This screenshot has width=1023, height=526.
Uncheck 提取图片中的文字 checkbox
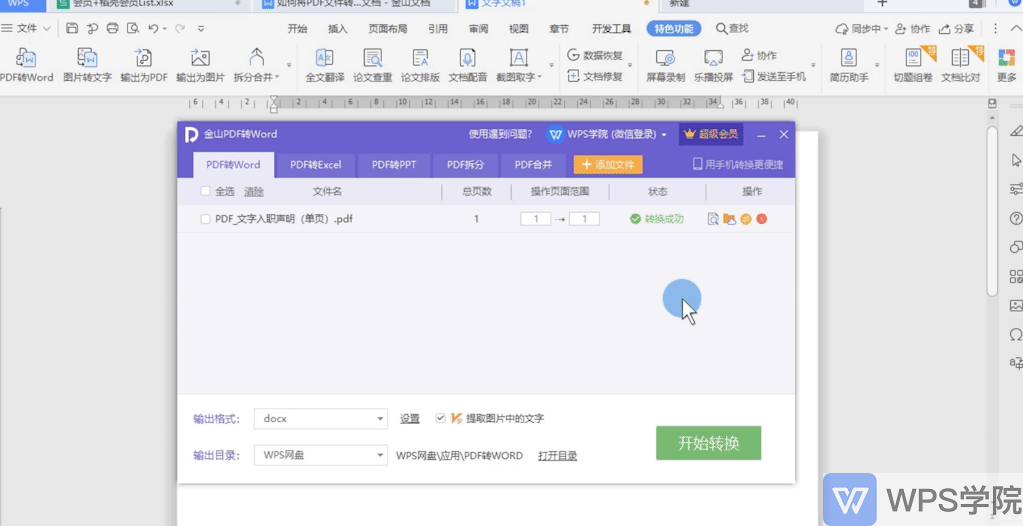pyautogui.click(x=440, y=418)
